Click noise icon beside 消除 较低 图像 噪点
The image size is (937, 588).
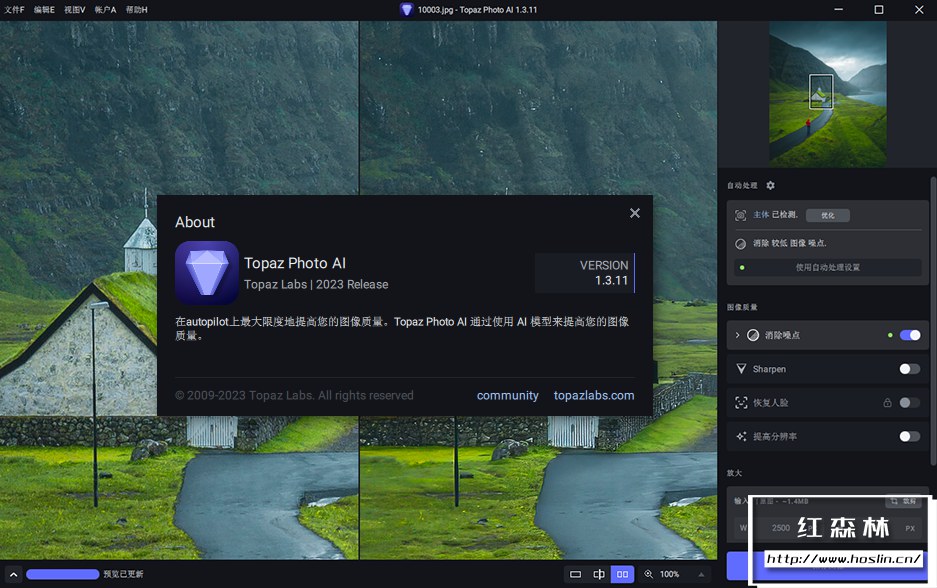point(740,243)
